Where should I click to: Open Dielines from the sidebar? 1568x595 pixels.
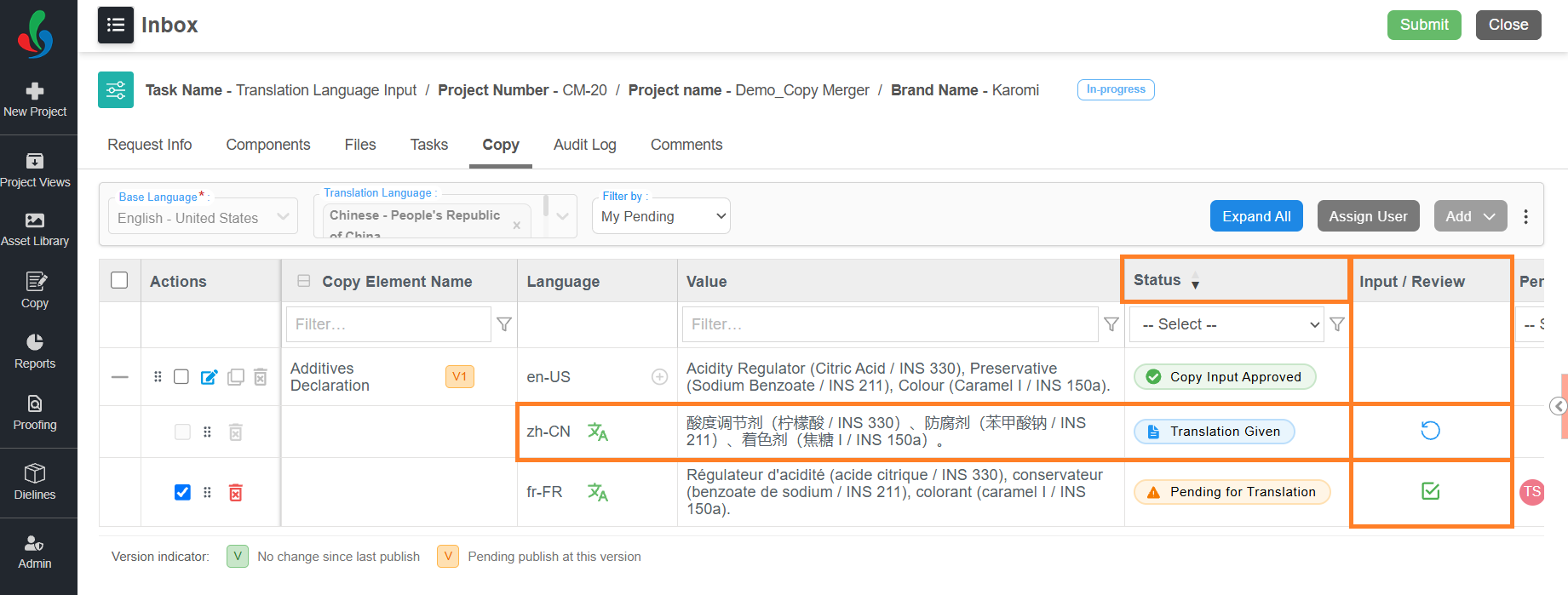[x=35, y=482]
